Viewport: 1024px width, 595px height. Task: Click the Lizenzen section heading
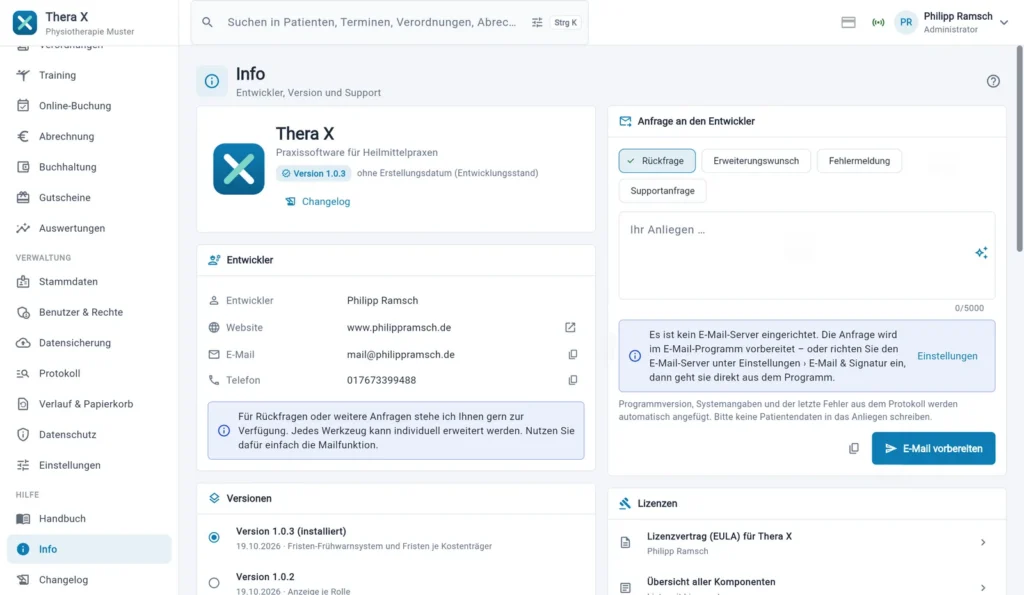click(657, 504)
